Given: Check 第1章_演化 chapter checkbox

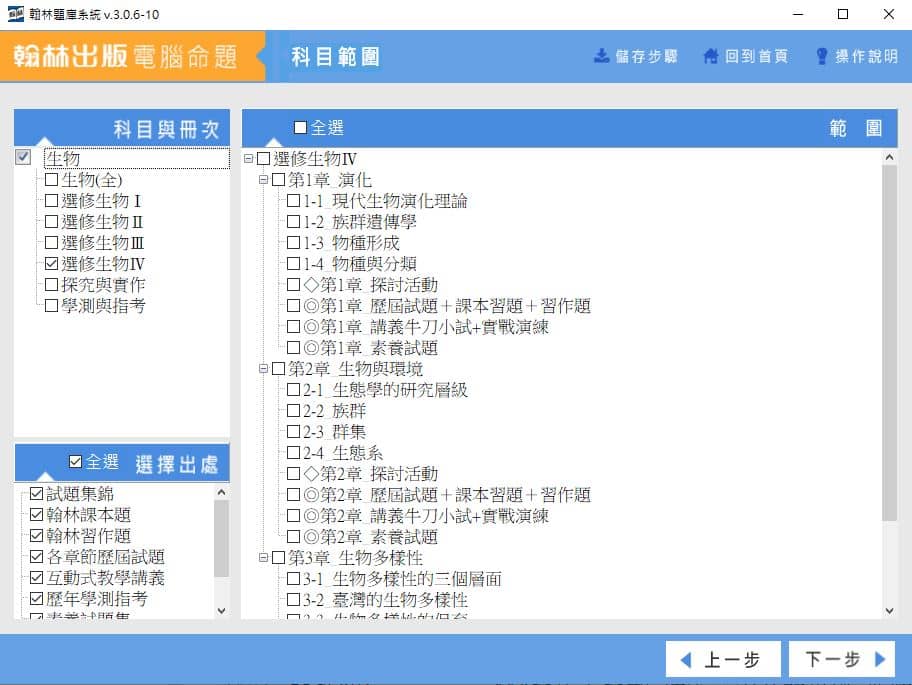Looking at the screenshot, I should [x=279, y=180].
